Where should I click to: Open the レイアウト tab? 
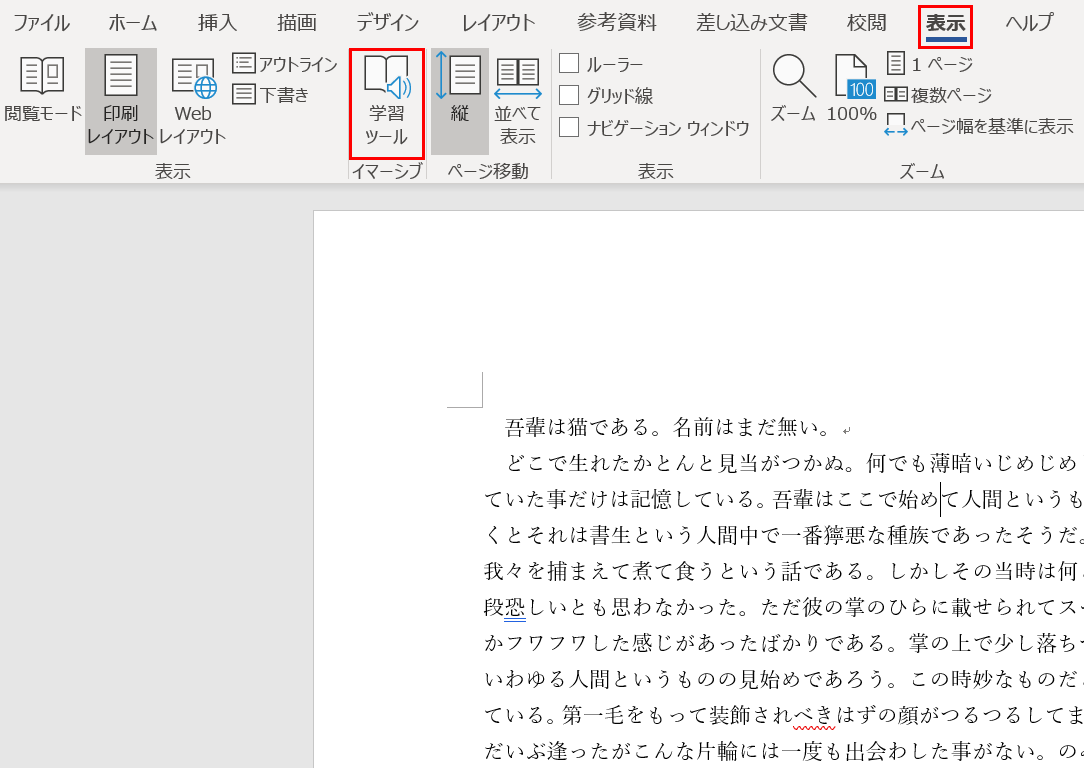498,23
